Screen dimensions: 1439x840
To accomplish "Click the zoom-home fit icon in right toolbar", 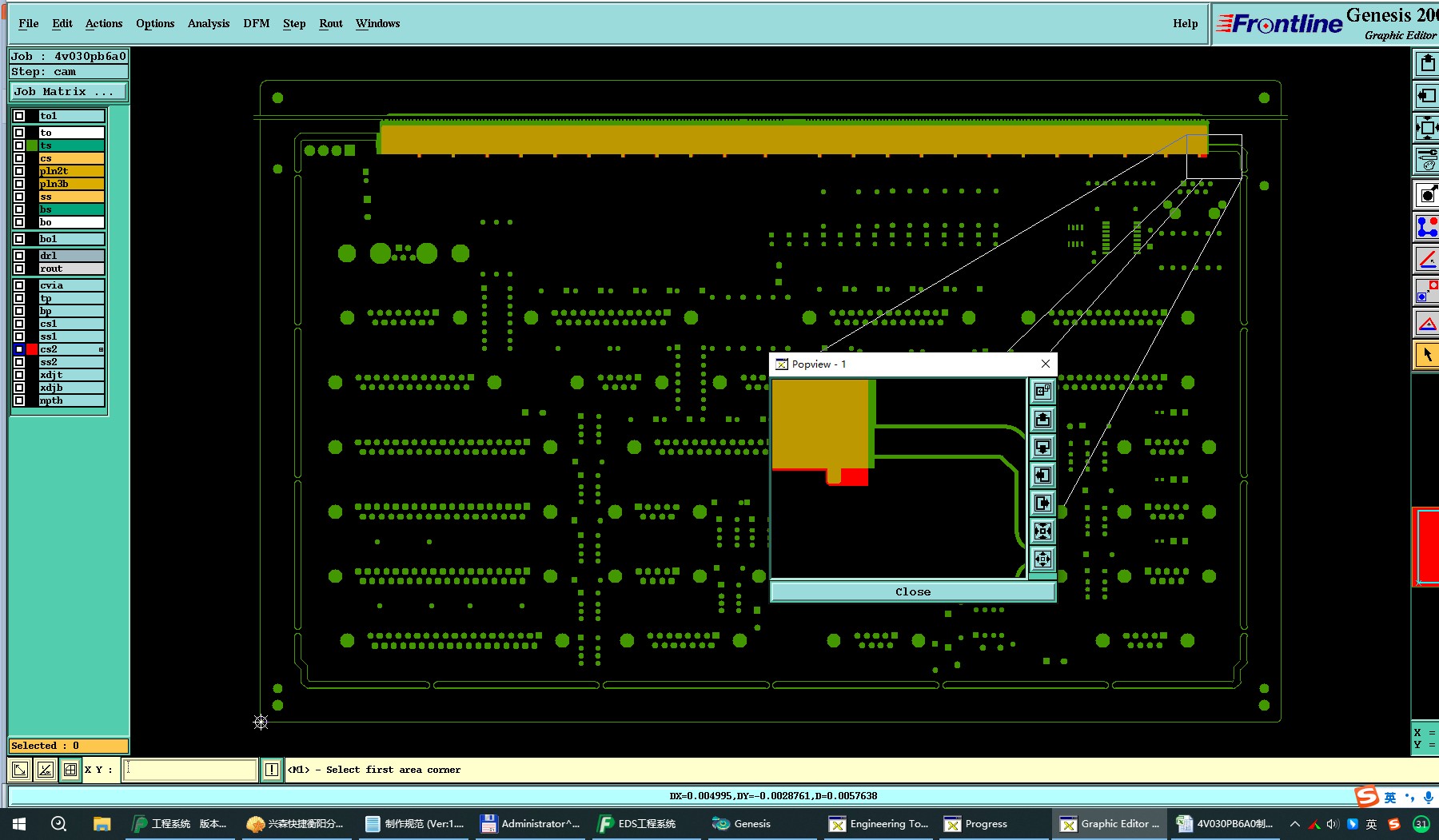I will (1427, 127).
